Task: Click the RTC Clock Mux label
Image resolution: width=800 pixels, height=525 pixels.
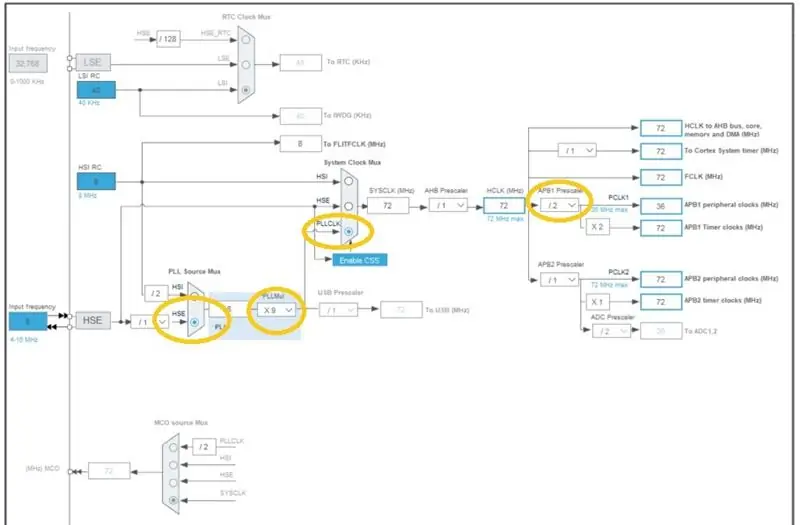Action: [246, 17]
